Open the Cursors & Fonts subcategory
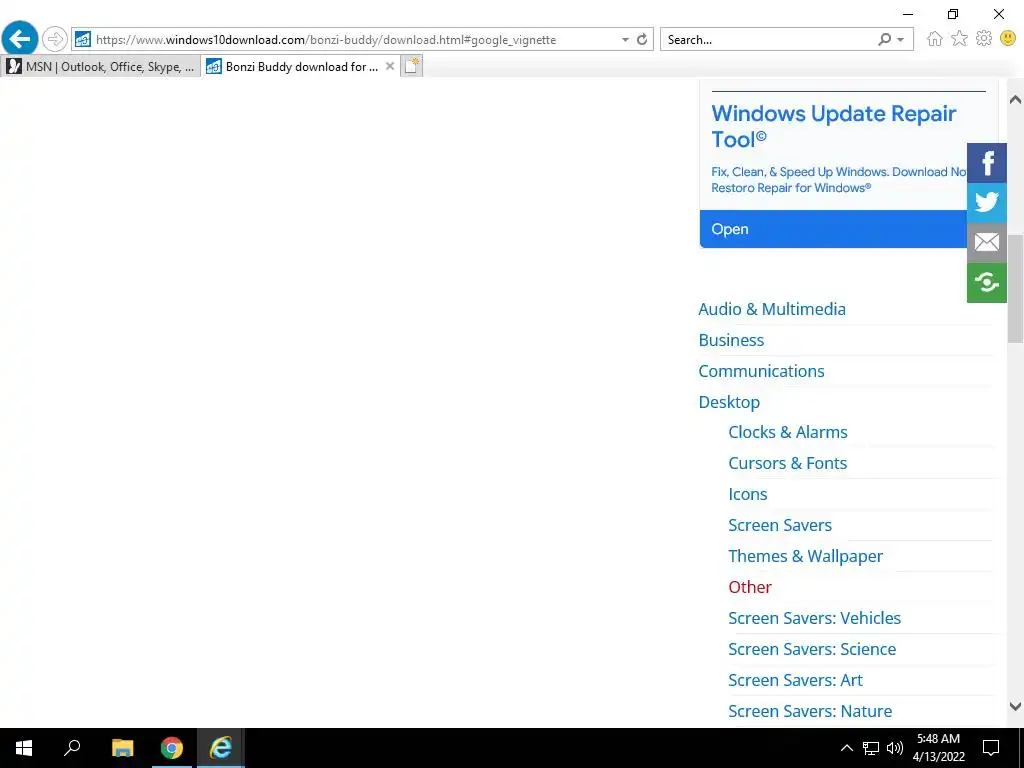 point(788,463)
